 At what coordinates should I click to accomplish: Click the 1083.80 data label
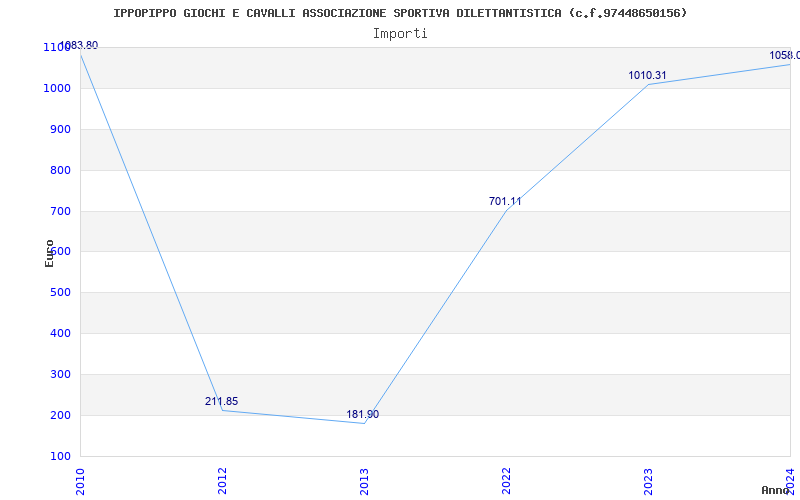[79, 45]
